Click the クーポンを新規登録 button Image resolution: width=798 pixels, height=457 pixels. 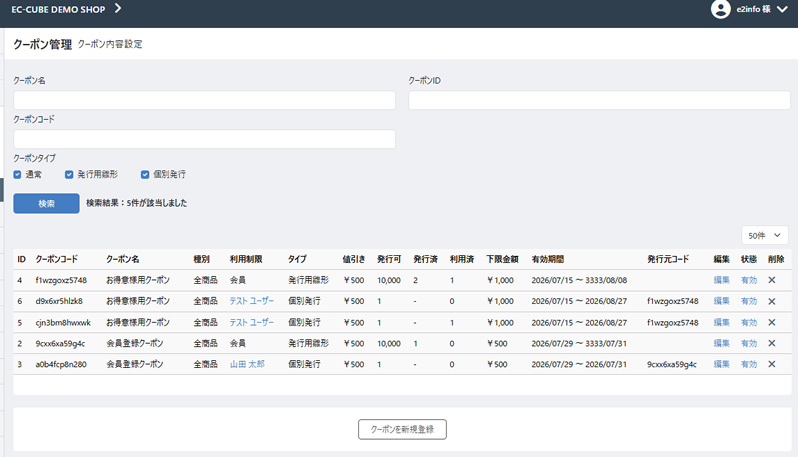click(x=402, y=429)
